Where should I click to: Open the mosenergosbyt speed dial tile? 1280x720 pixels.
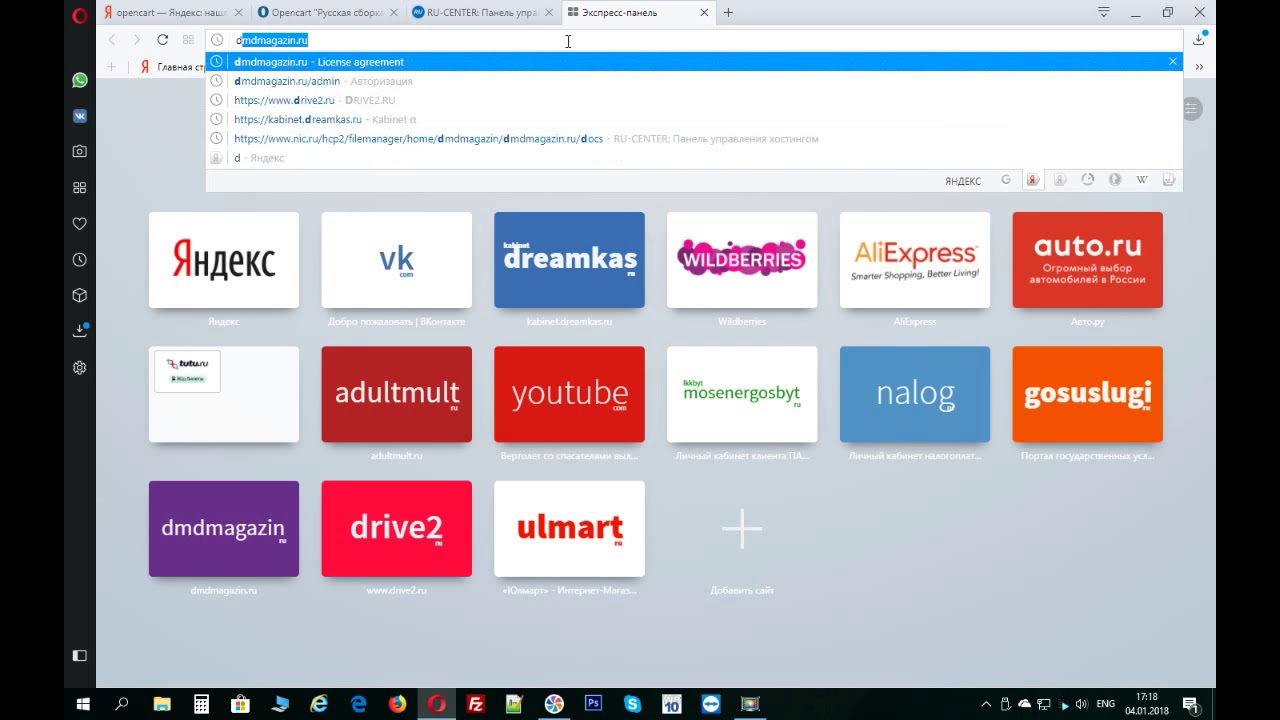point(742,394)
